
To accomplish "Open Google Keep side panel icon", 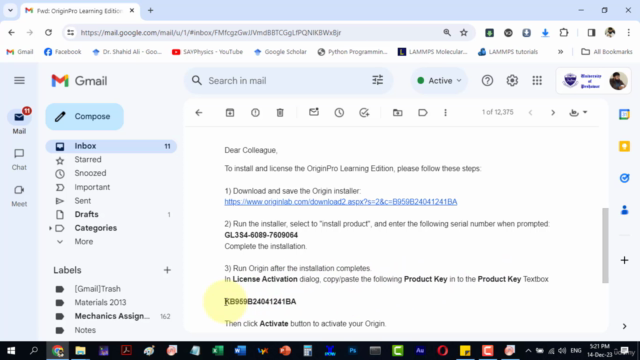I will click(624, 147).
